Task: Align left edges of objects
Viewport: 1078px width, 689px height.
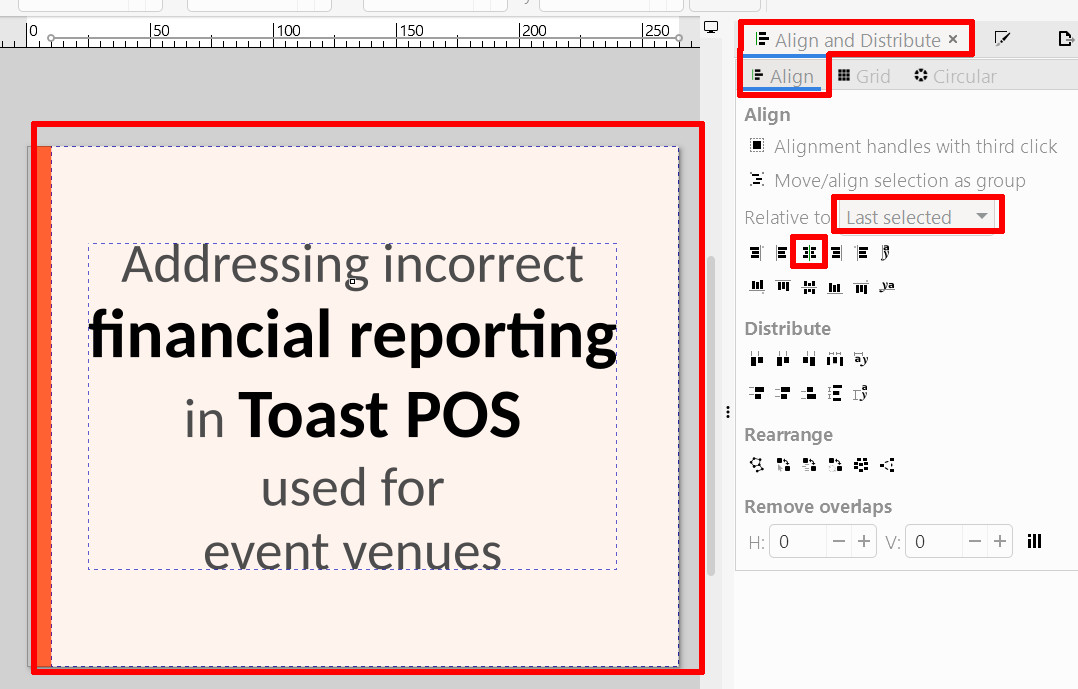Action: [x=783, y=253]
